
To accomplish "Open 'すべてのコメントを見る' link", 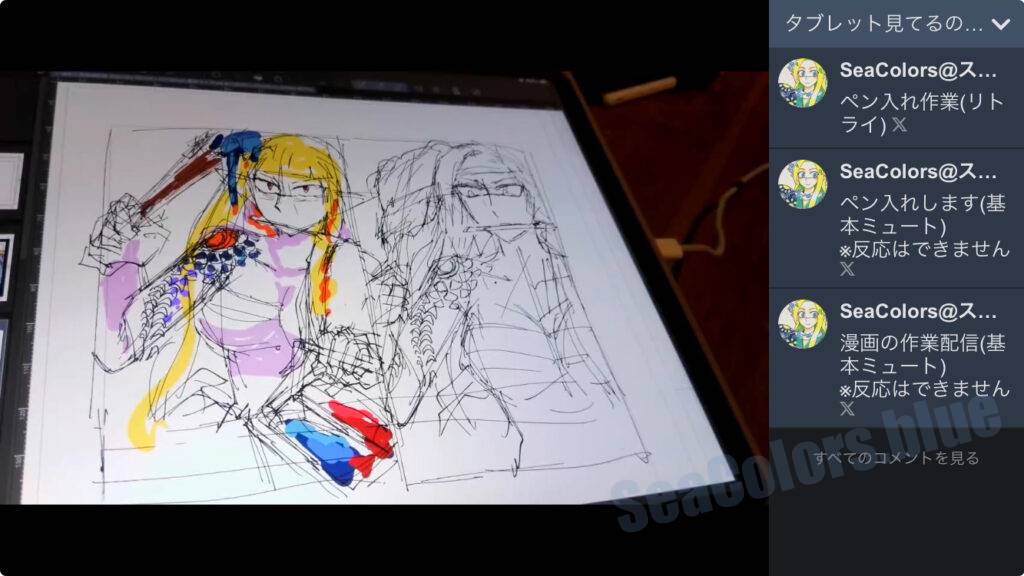I will click(896, 458).
